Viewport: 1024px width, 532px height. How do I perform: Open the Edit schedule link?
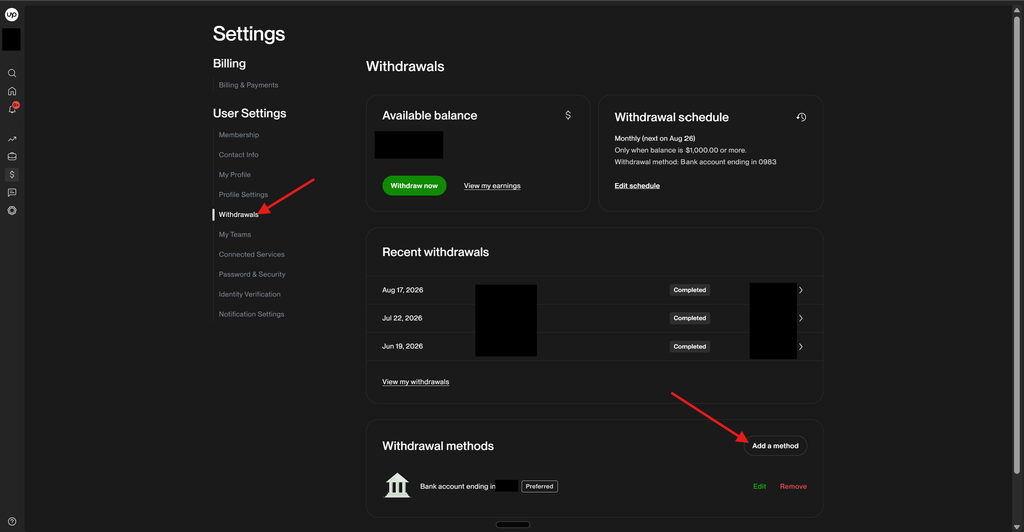[x=637, y=186]
